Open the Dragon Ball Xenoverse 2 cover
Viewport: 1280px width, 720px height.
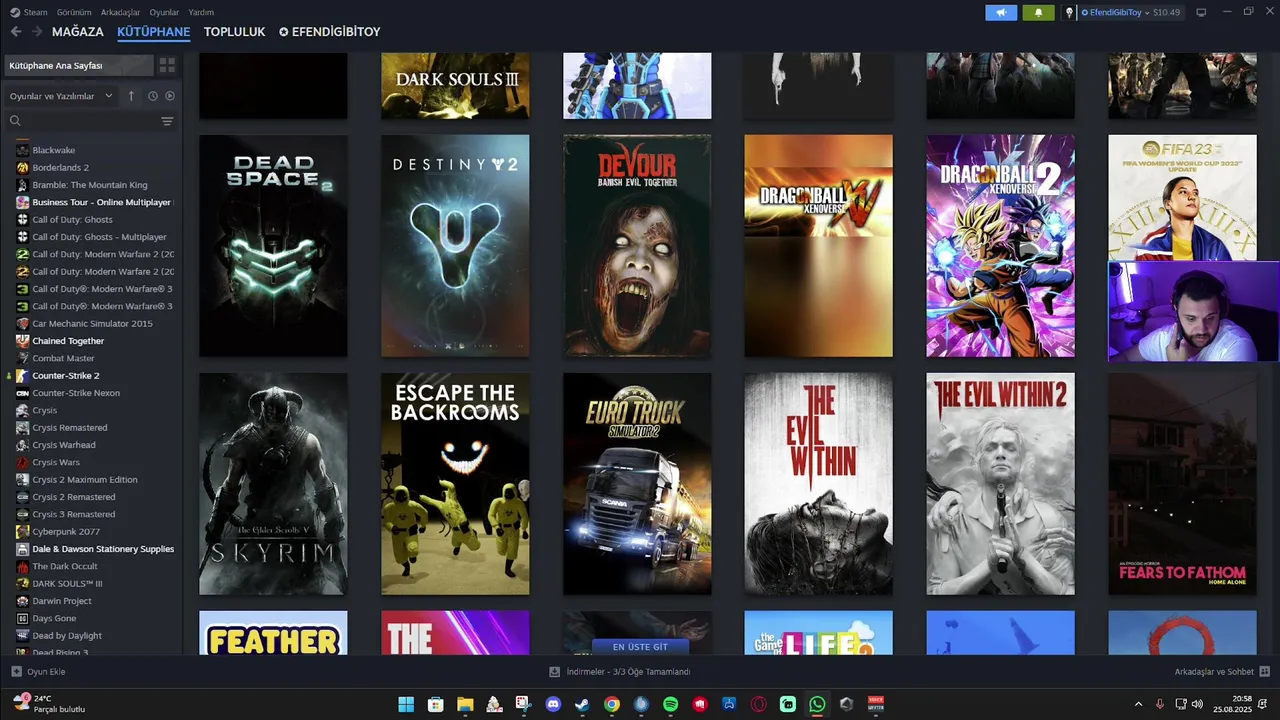[x=1000, y=246]
